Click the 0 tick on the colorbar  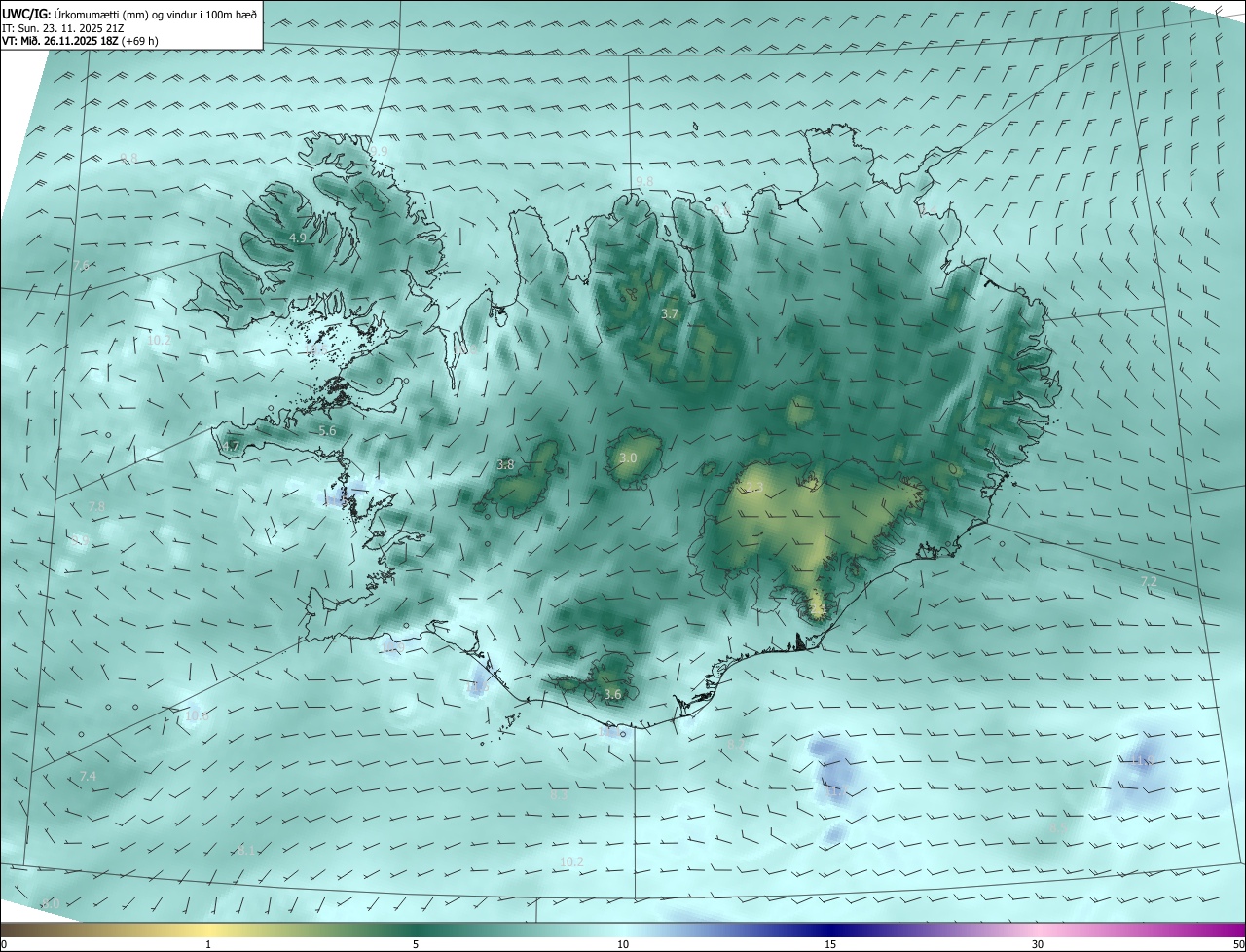(4, 944)
